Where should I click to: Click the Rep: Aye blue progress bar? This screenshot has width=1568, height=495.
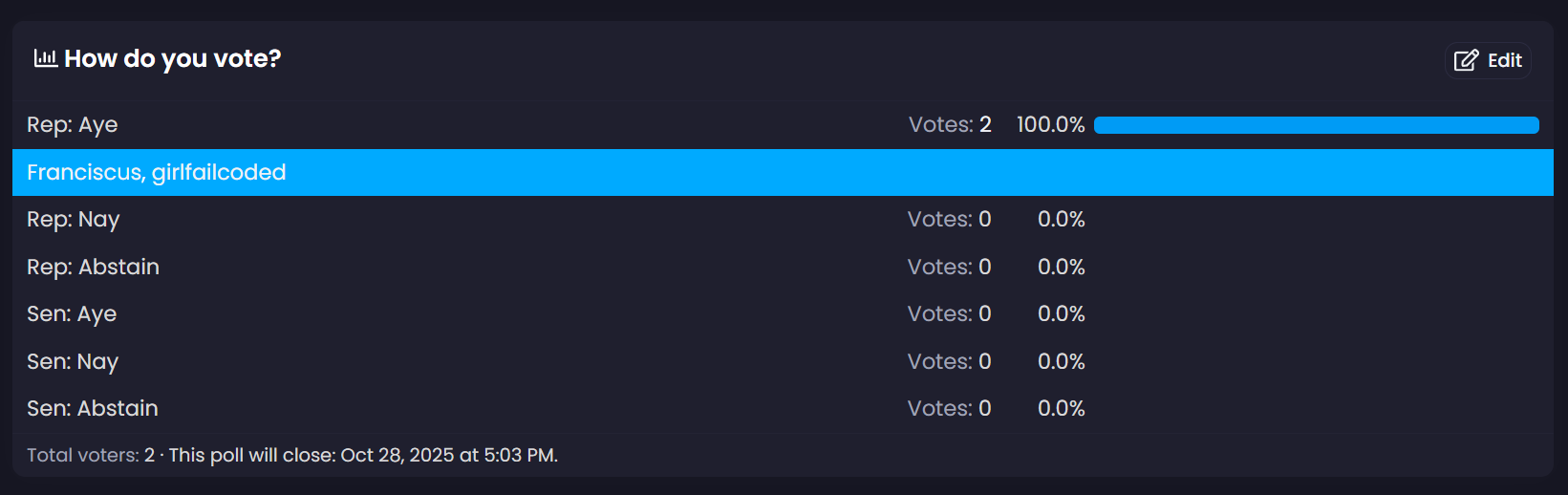(1316, 125)
